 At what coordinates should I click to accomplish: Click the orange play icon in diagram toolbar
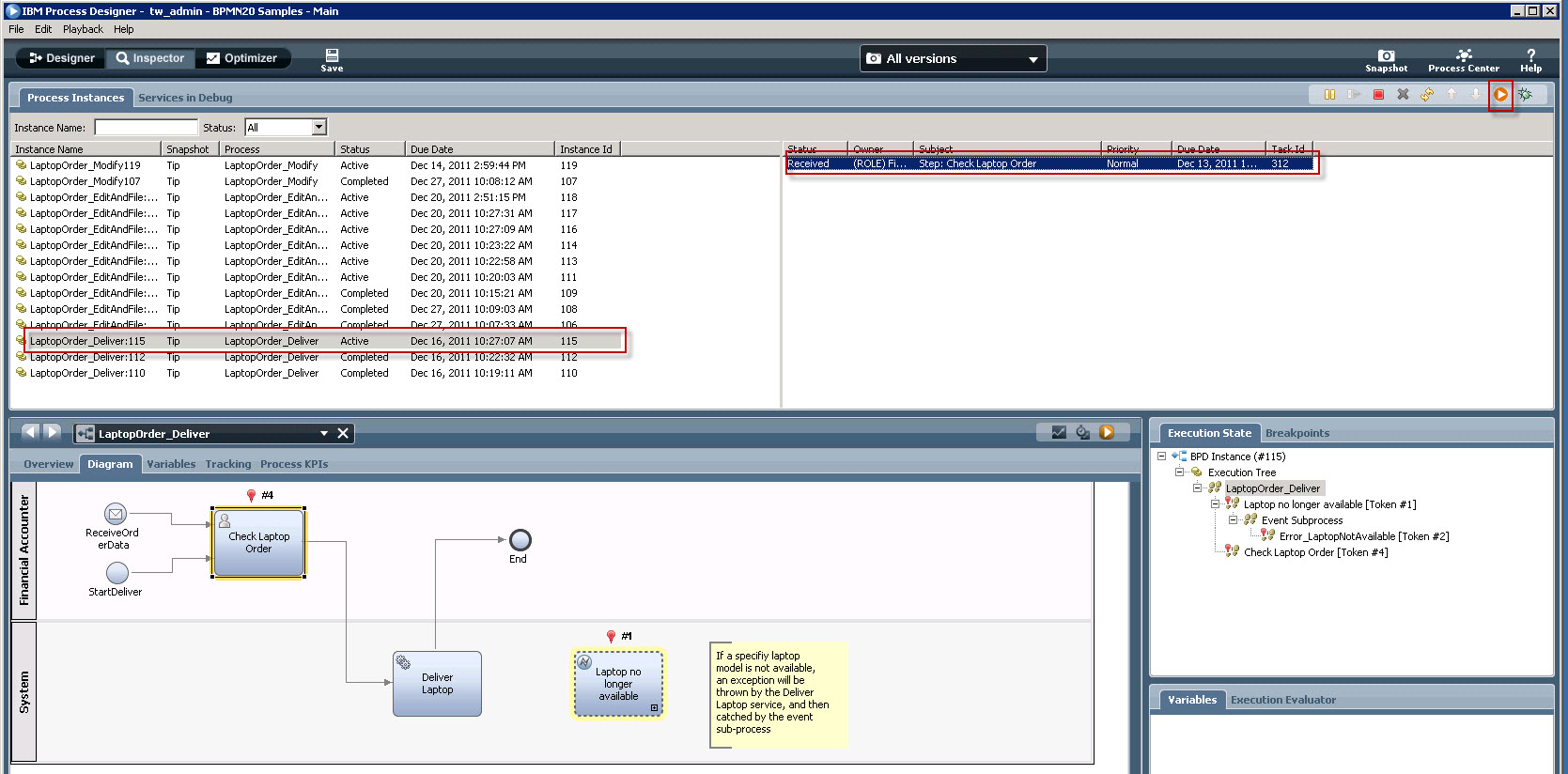tap(1107, 432)
